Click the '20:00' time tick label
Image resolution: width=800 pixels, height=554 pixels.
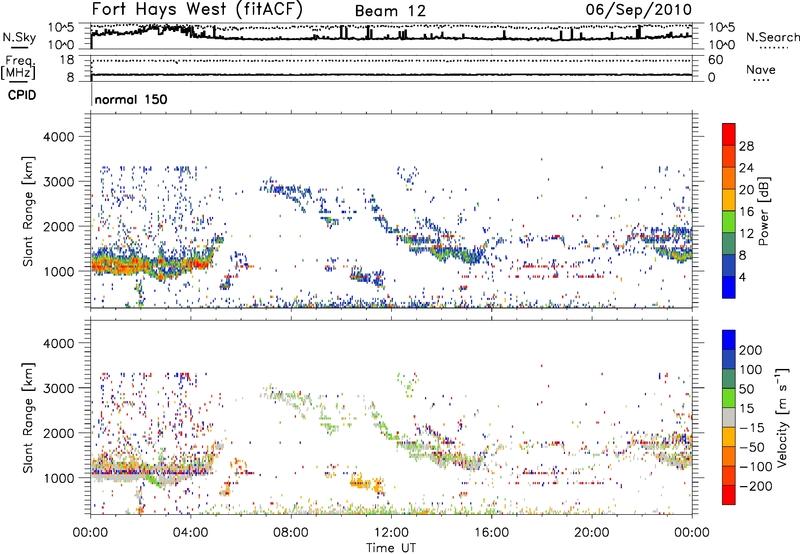(592, 533)
